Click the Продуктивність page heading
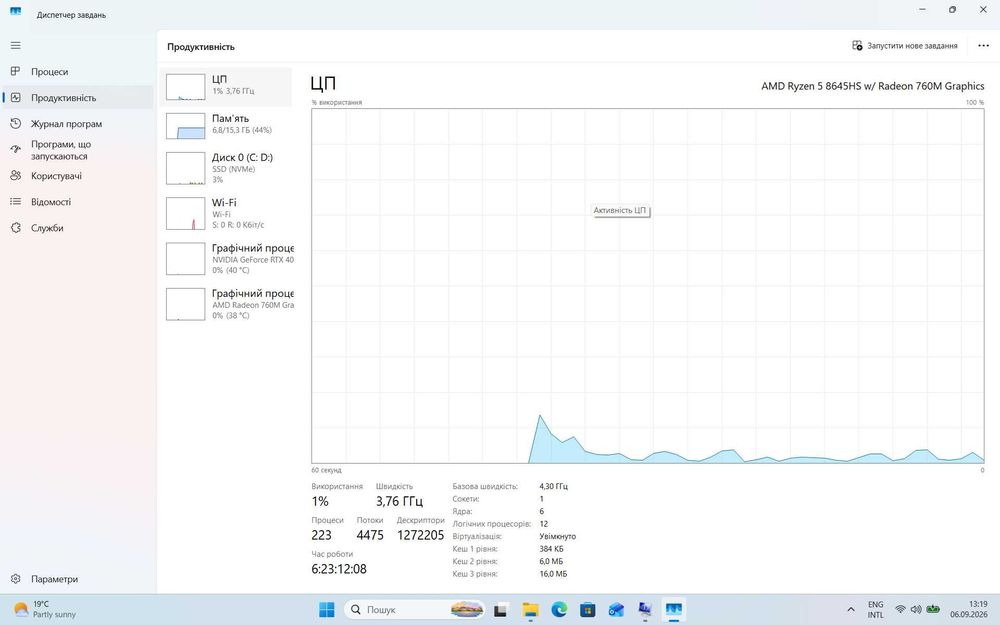This screenshot has height=625, width=1000. coord(201,47)
